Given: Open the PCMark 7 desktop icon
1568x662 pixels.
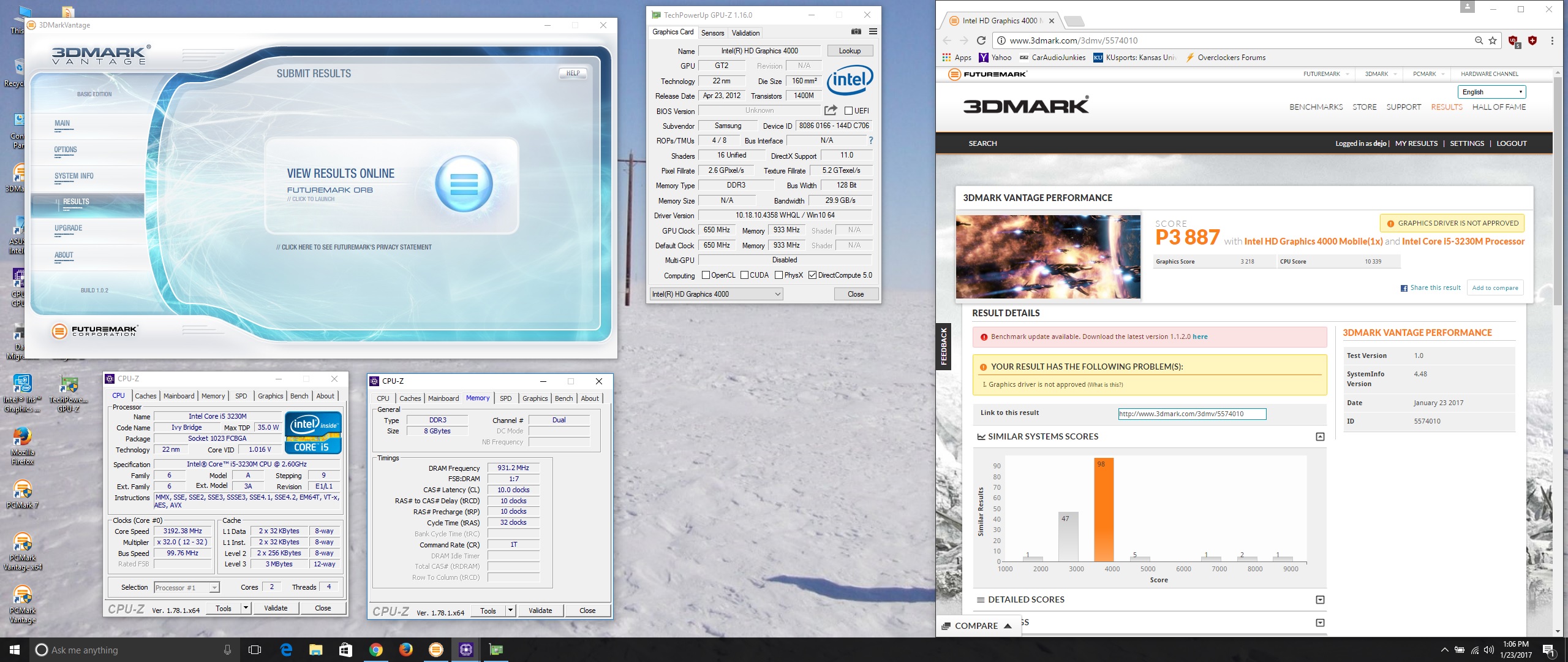Looking at the screenshot, I should 22,494.
